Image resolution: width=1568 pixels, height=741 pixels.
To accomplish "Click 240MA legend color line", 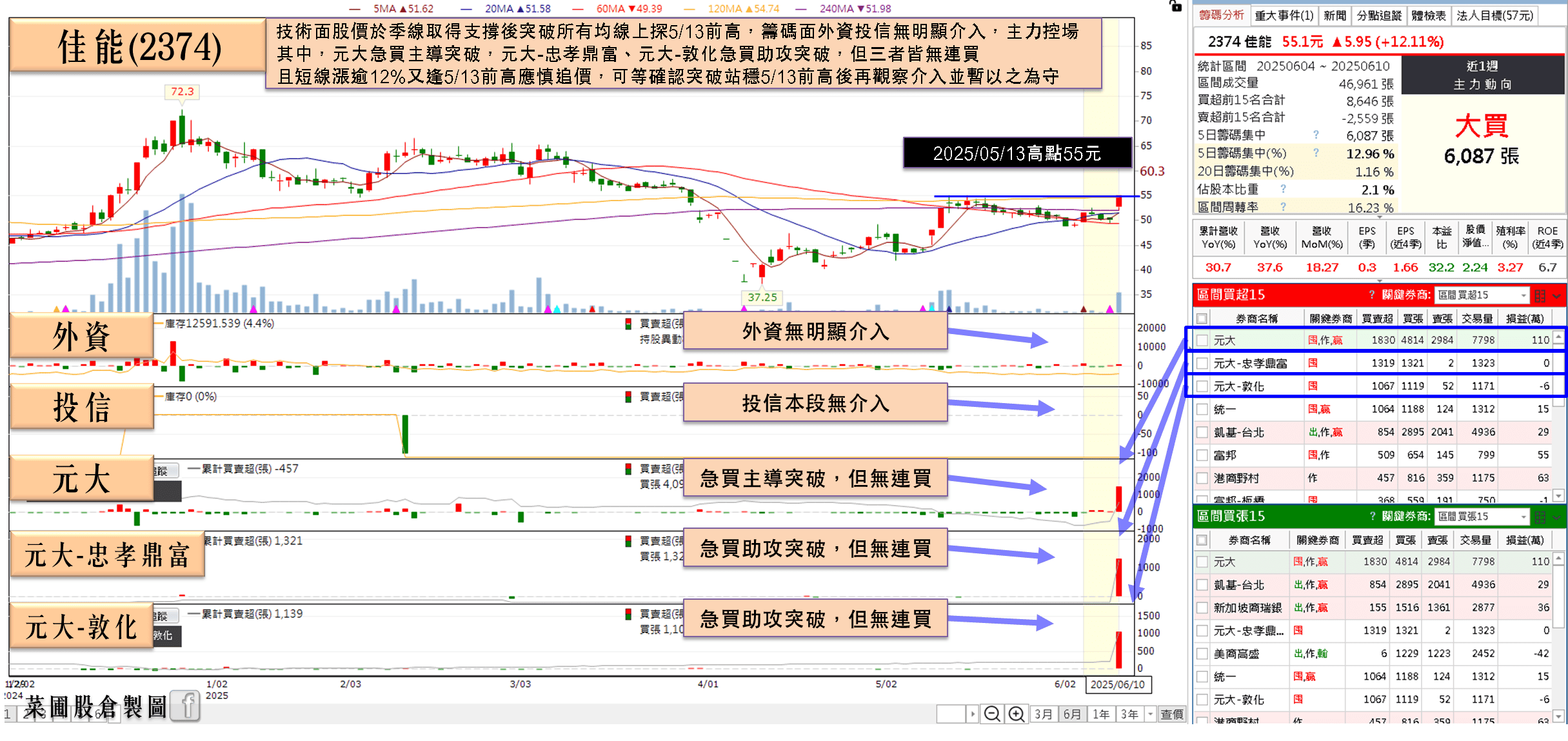I will (x=800, y=9).
